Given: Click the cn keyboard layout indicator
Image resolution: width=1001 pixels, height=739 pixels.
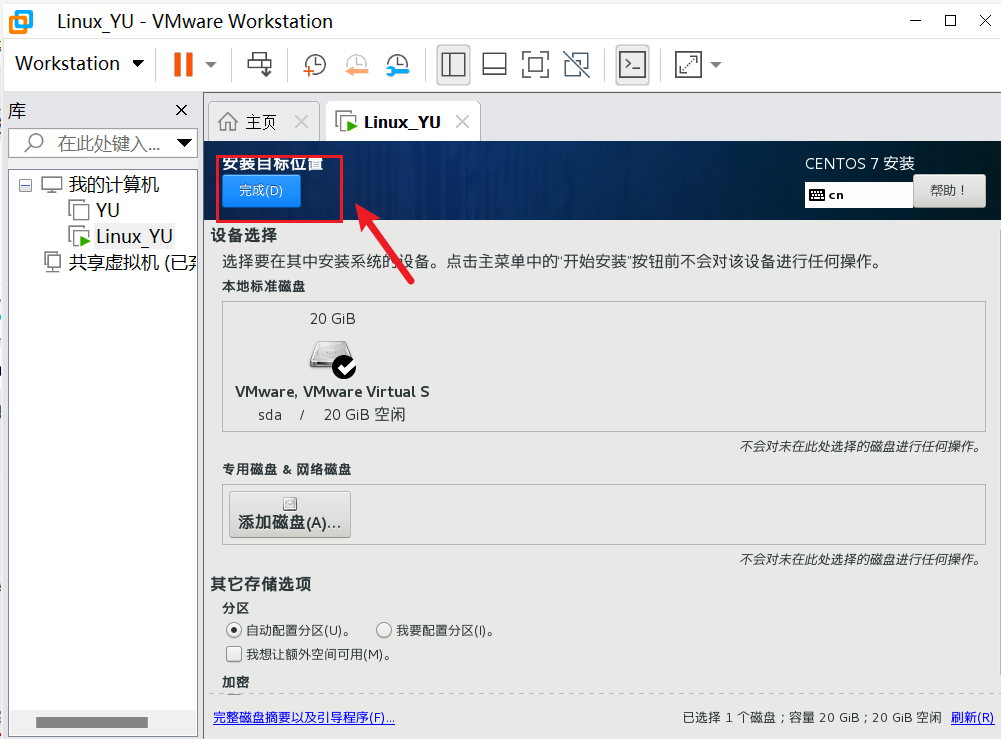Looking at the screenshot, I should pyautogui.click(x=859, y=195).
